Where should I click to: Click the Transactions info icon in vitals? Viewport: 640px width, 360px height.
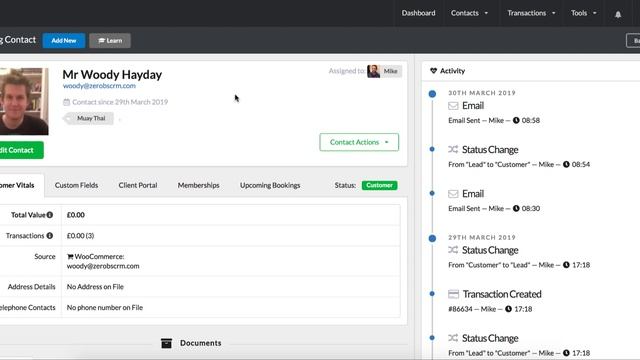(50, 236)
